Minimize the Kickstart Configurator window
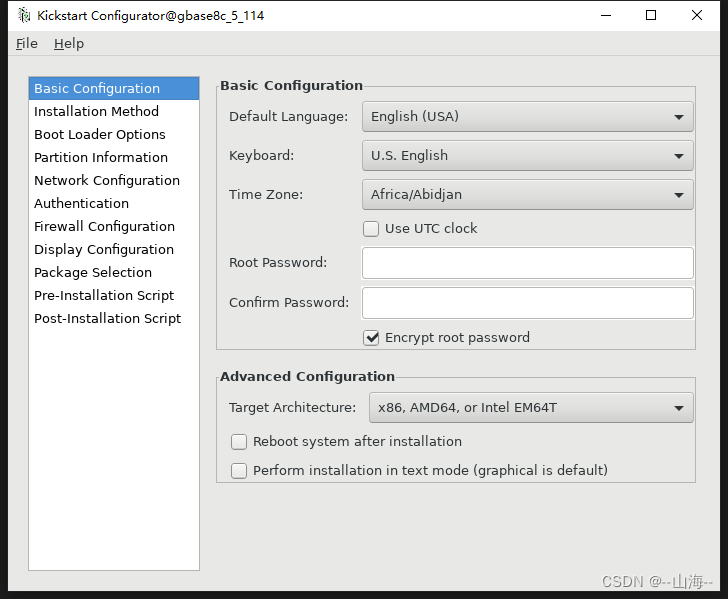Screen dimensions: 728x599 tap(606, 15)
